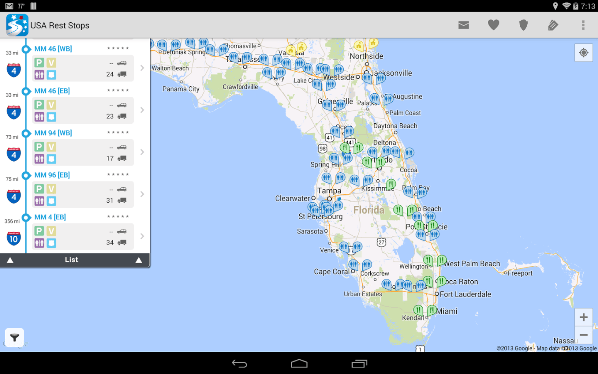Zoom in the map with plus button
Image resolution: width=598 pixels, height=374 pixels.
pos(584,317)
